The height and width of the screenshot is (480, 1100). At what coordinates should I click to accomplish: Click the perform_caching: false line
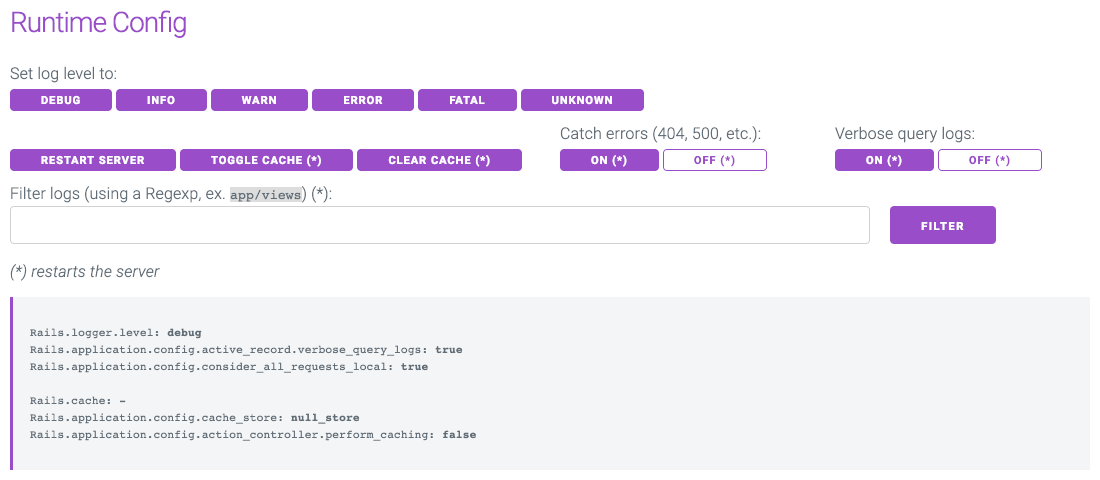coord(253,435)
